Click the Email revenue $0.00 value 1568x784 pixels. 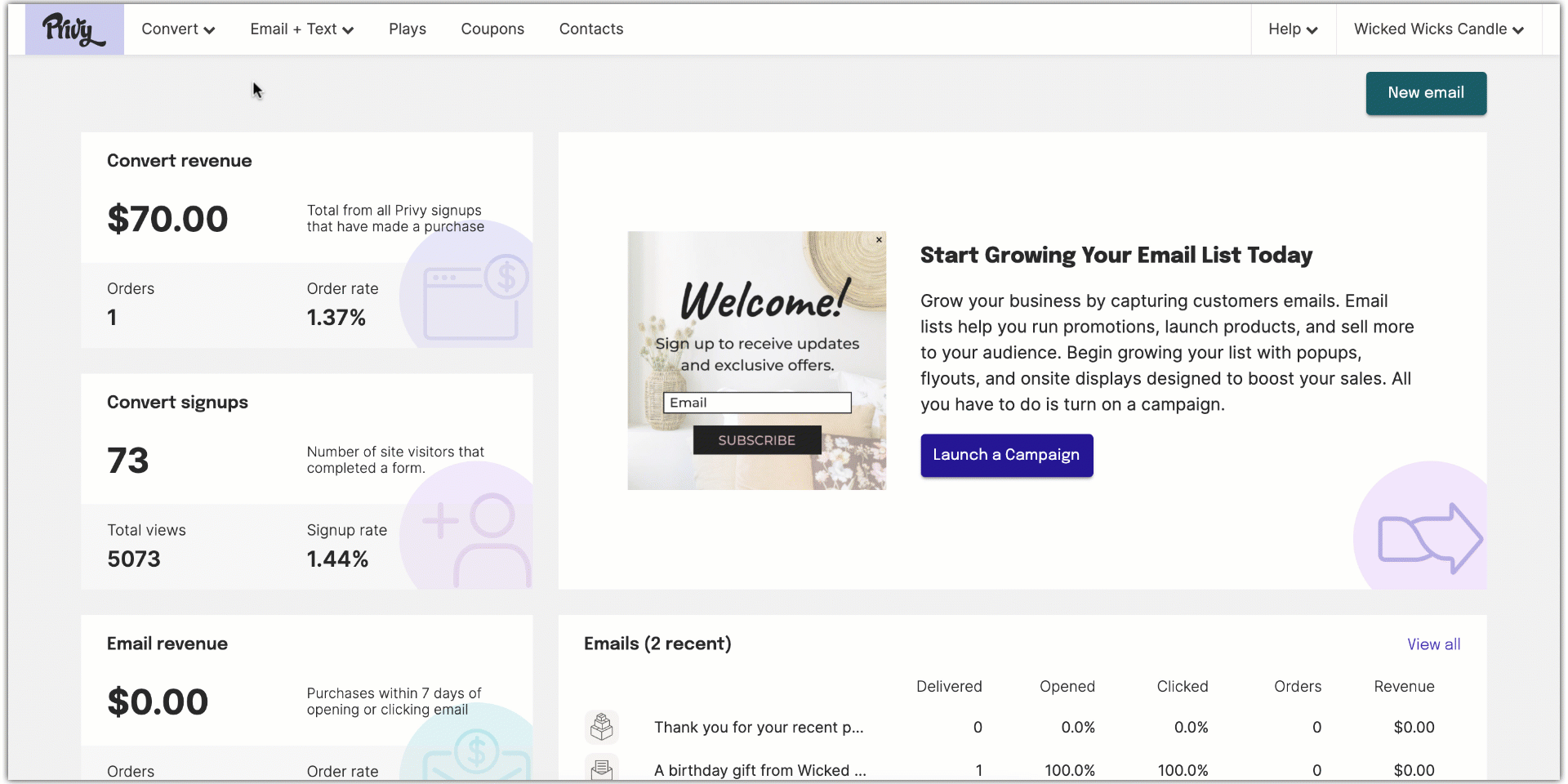pos(158,702)
